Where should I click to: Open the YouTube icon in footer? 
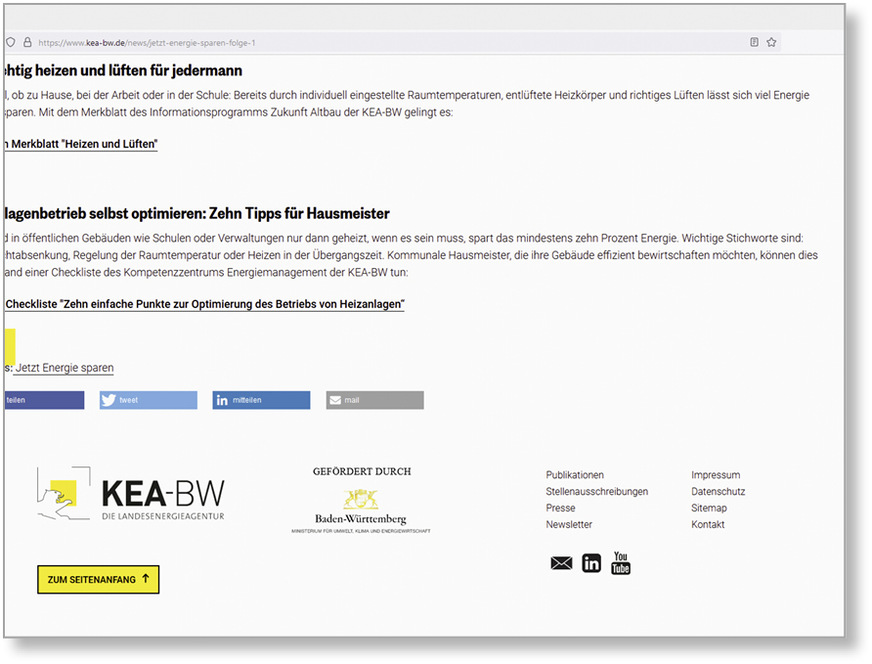click(x=621, y=563)
